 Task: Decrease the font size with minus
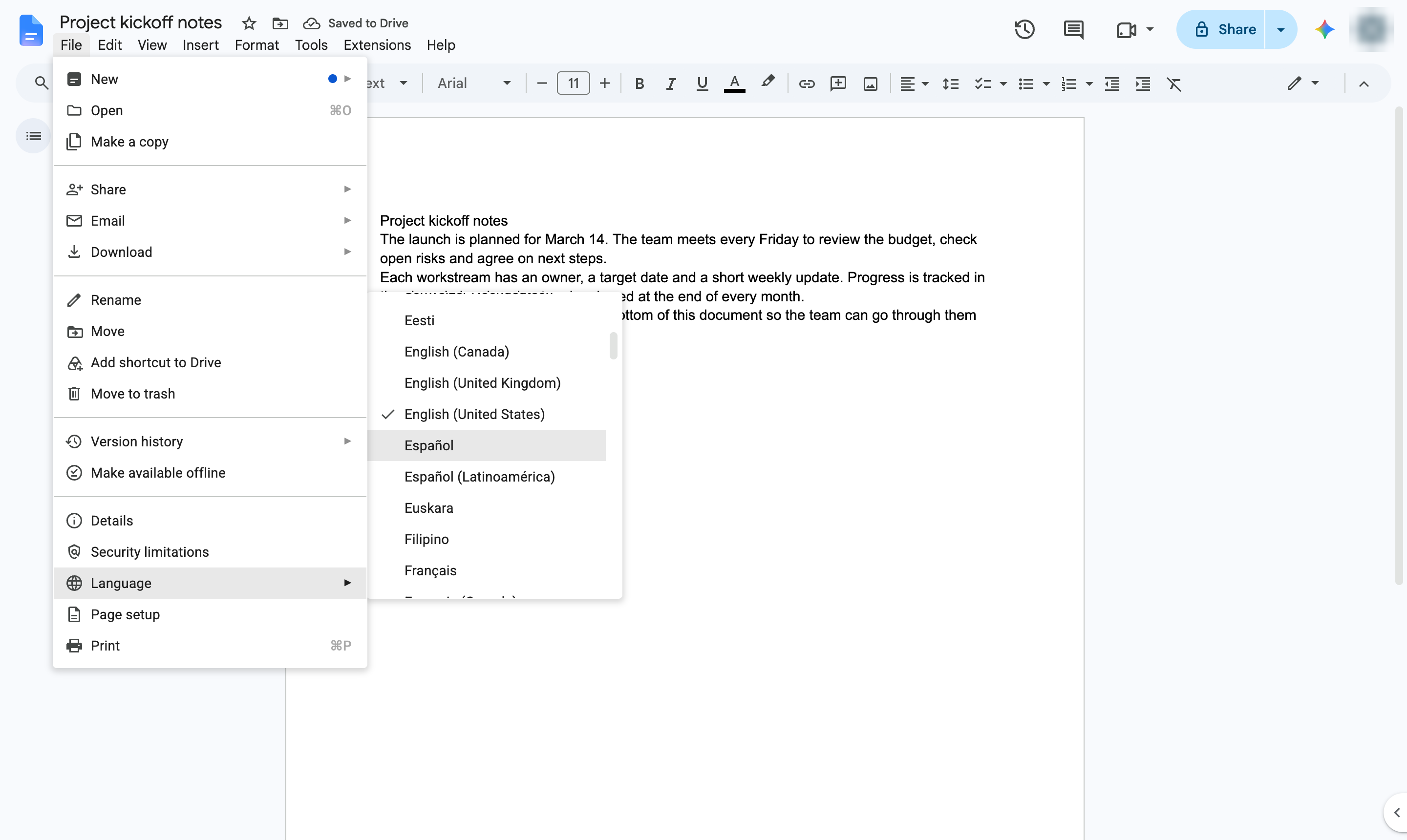(x=541, y=84)
